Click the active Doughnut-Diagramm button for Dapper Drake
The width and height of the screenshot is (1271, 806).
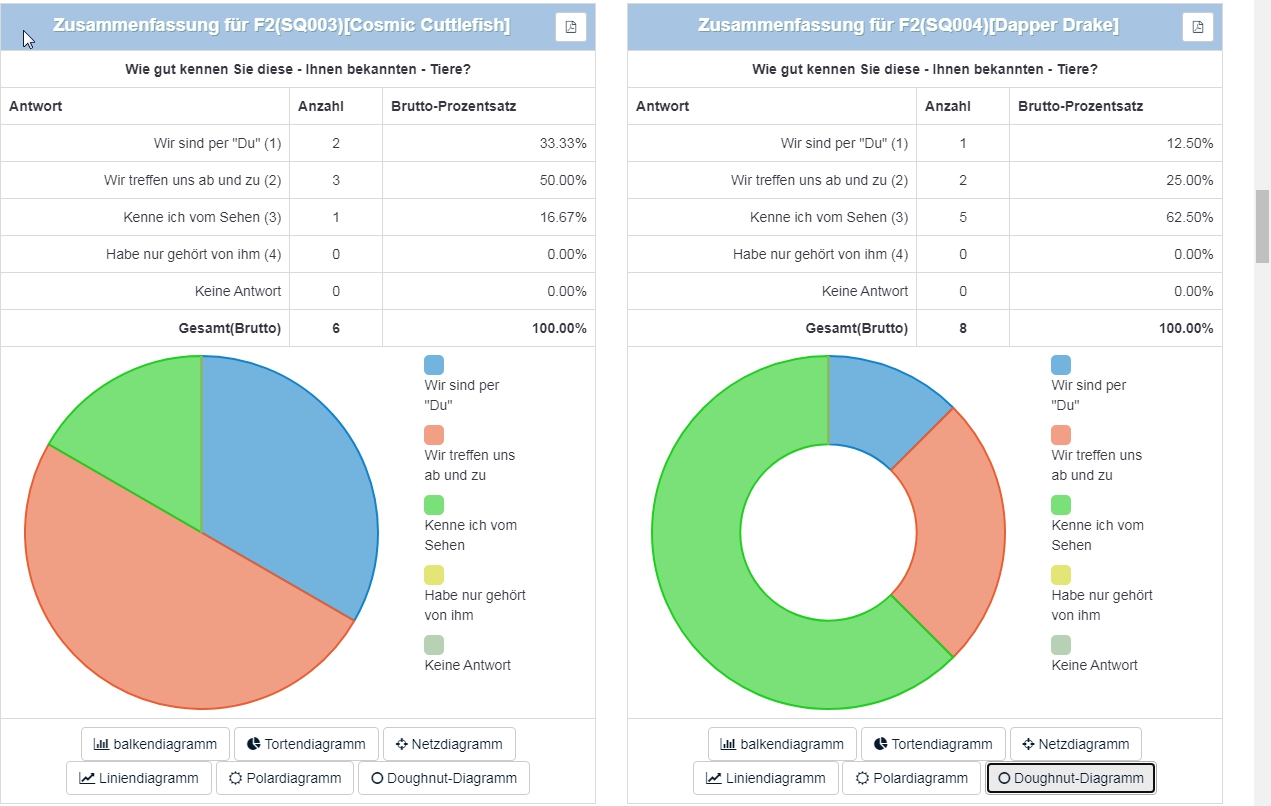pyautogui.click(x=1071, y=778)
